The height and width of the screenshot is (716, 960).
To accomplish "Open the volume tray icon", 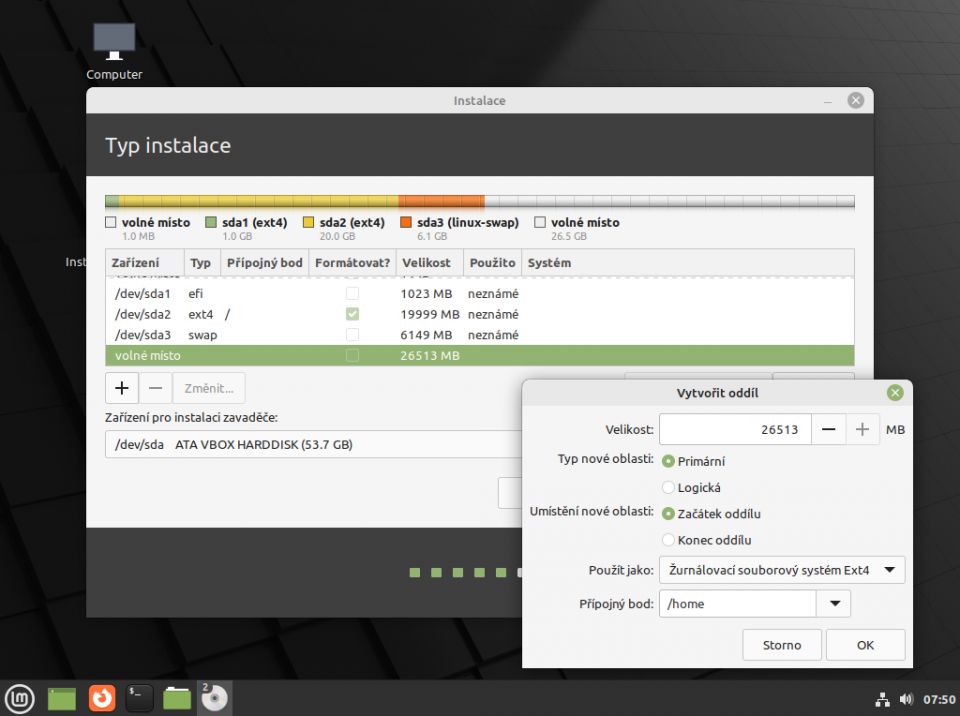I will pos(906,699).
